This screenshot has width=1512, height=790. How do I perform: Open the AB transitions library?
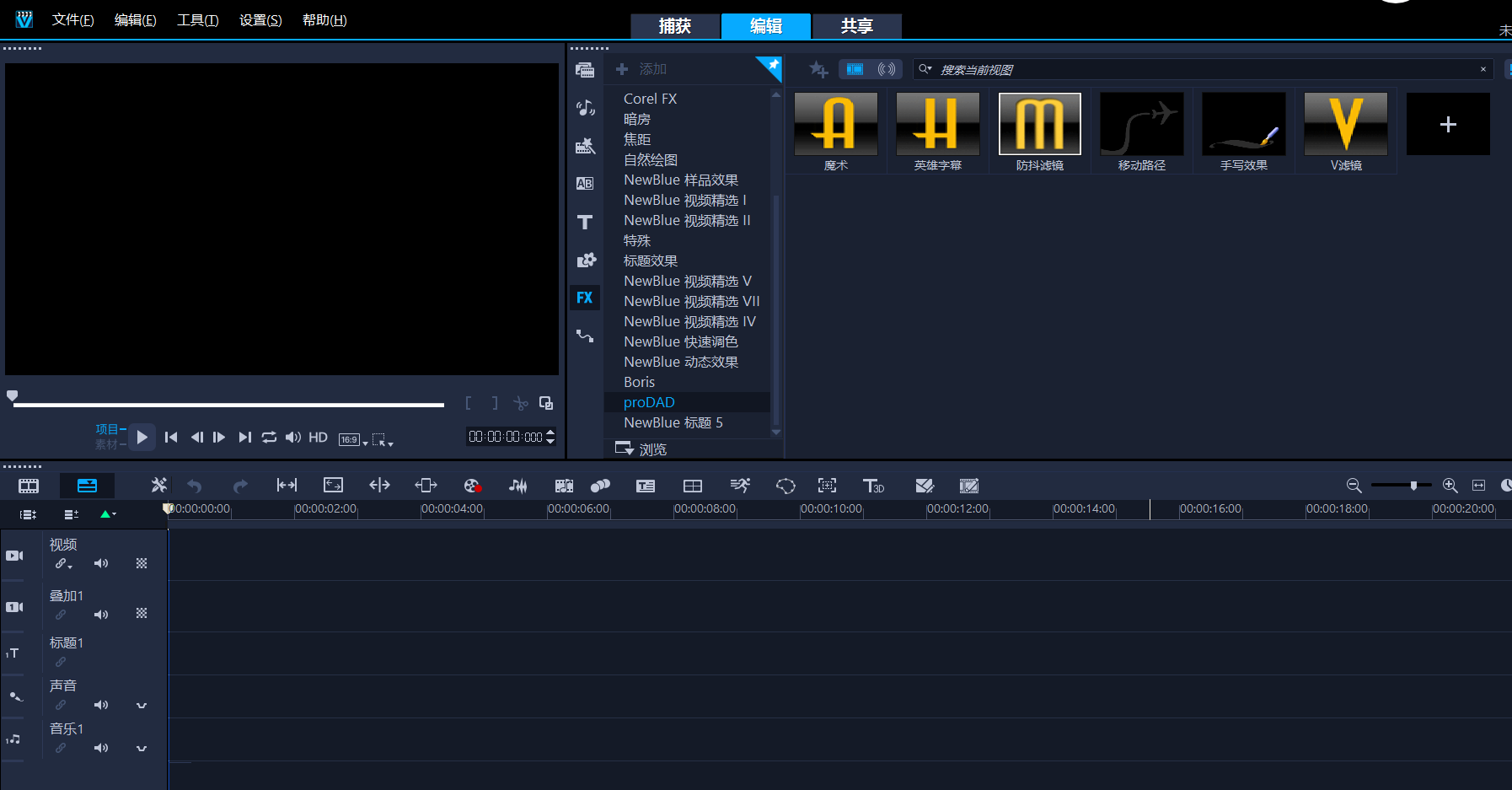(584, 184)
